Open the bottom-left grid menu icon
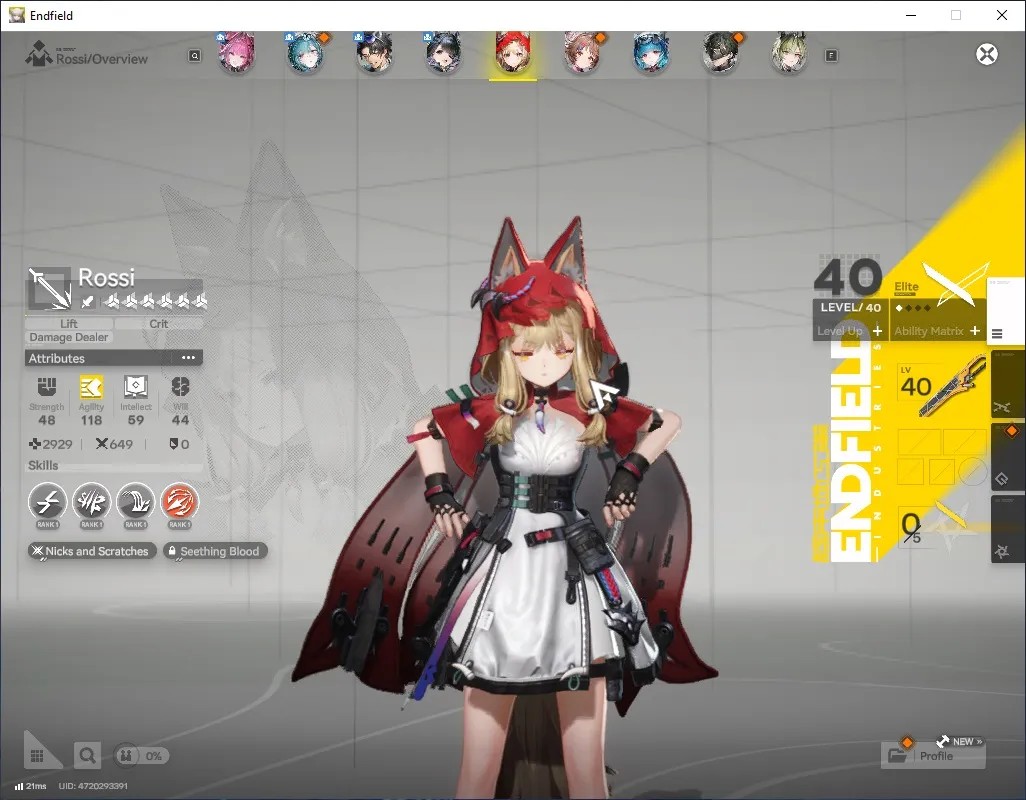 click(x=37, y=756)
